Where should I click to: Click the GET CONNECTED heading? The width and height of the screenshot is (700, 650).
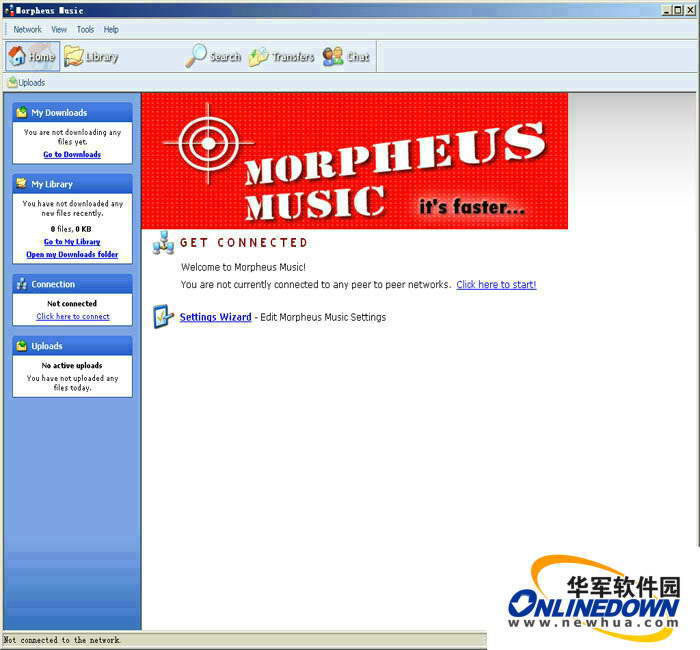pyautogui.click(x=244, y=242)
